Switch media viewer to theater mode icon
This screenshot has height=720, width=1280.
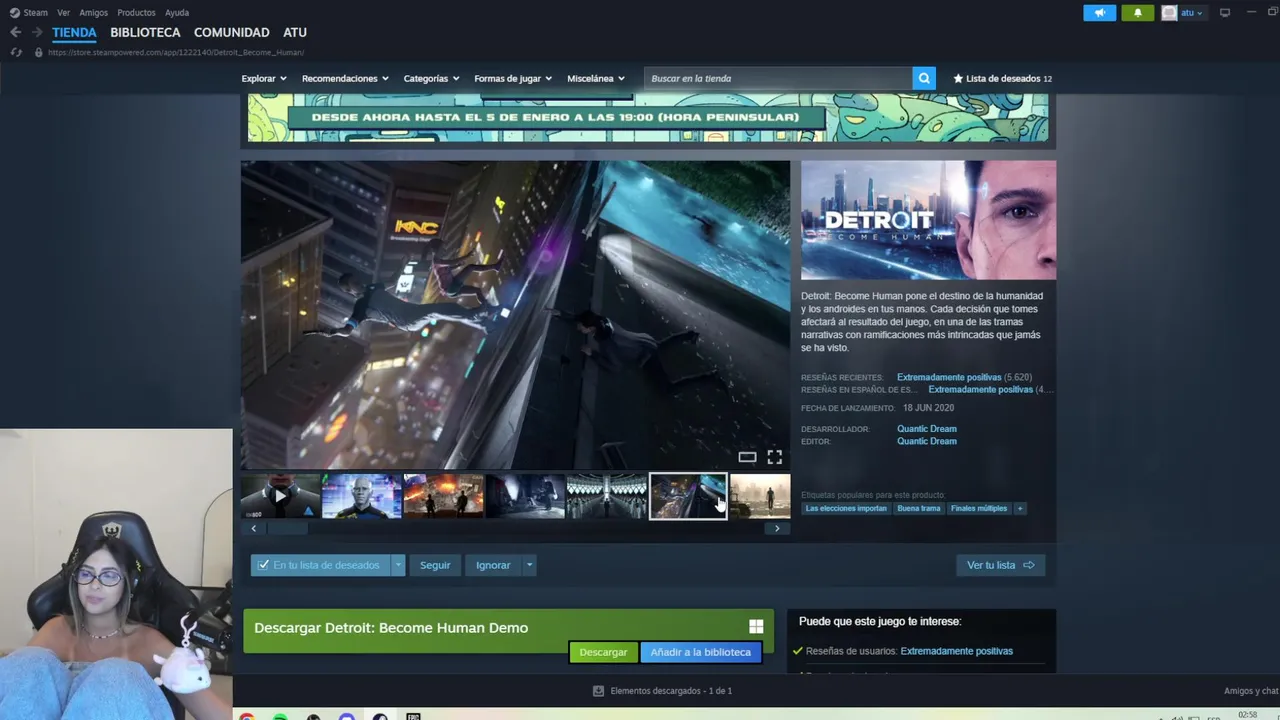[x=747, y=457]
